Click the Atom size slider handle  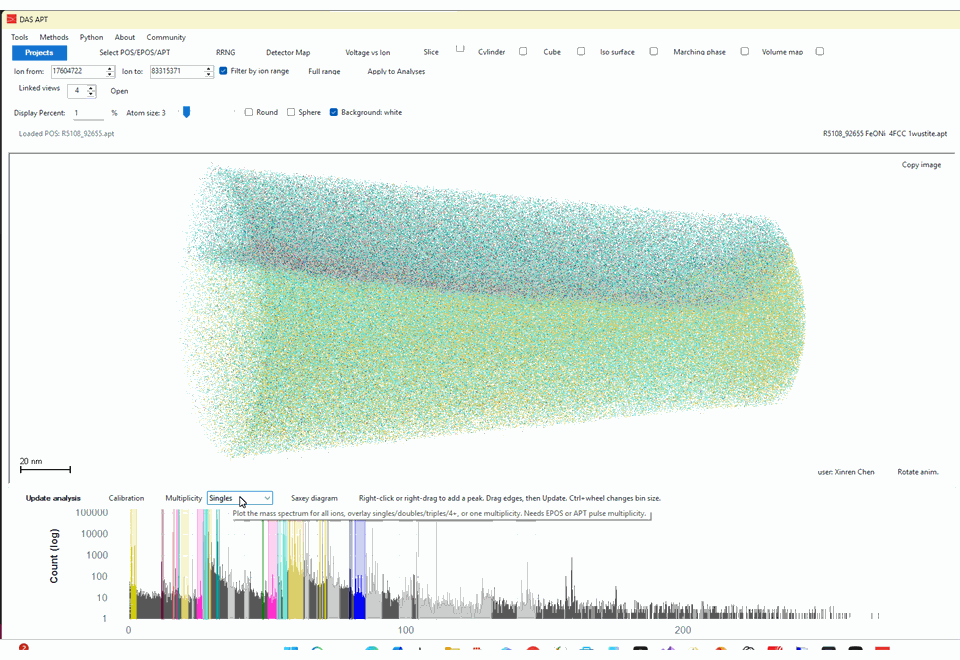click(x=187, y=112)
